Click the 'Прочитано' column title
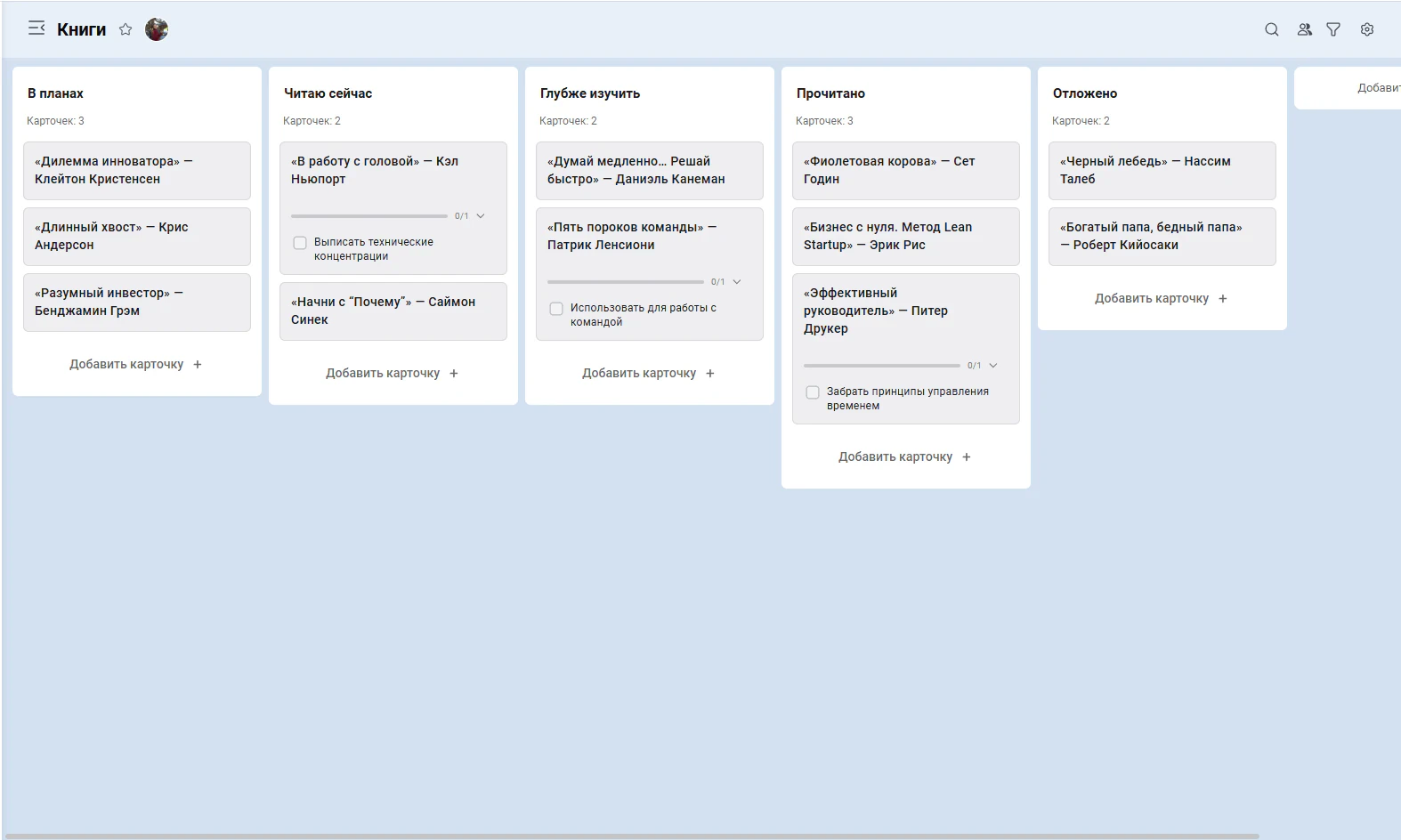The width and height of the screenshot is (1401, 840). tap(830, 93)
